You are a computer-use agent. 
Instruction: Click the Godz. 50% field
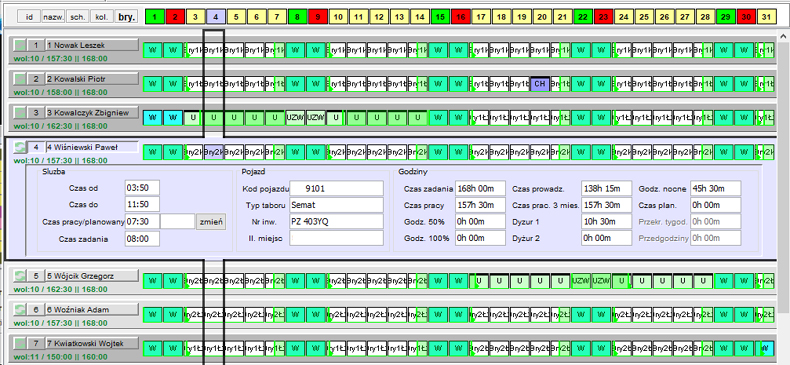pyautogui.click(x=480, y=221)
